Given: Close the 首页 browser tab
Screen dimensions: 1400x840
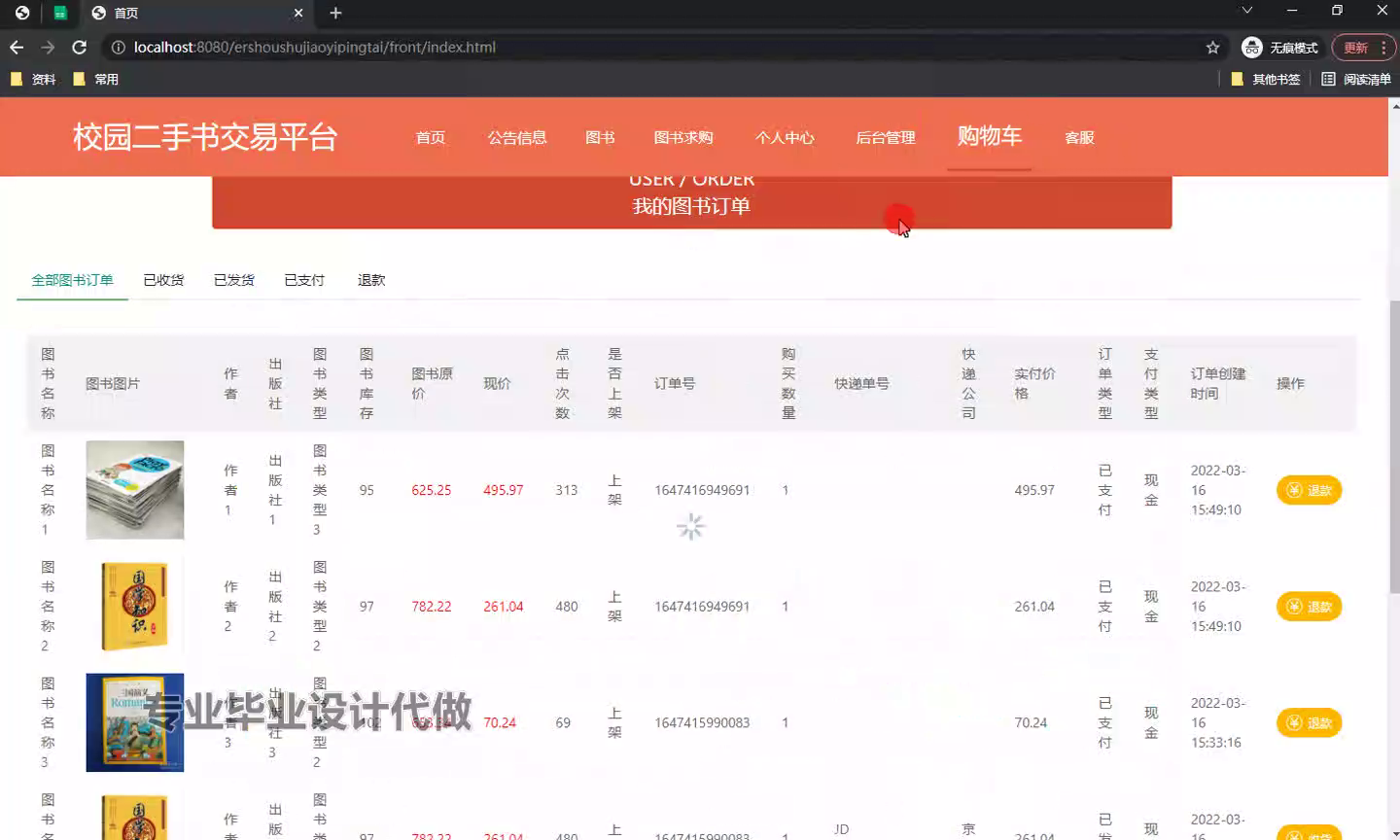Looking at the screenshot, I should pyautogui.click(x=298, y=13).
